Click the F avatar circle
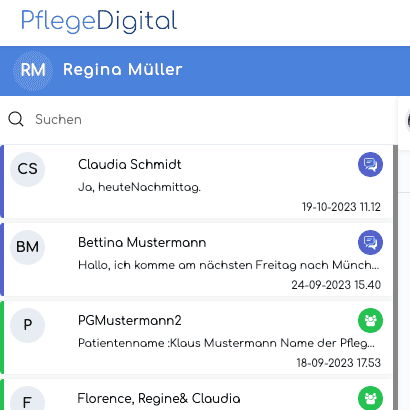 [27, 399]
